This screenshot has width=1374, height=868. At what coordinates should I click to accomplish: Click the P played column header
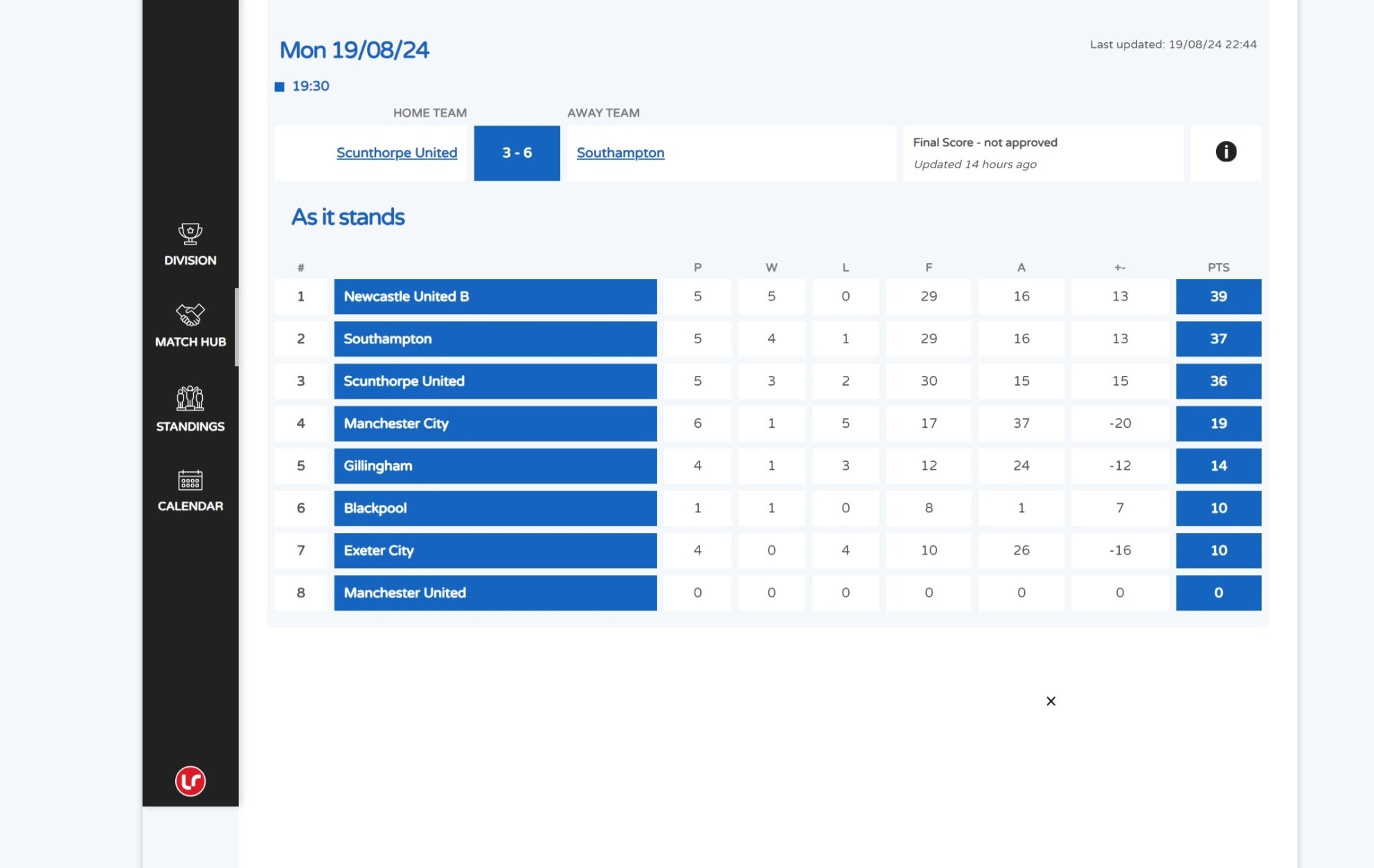click(697, 267)
